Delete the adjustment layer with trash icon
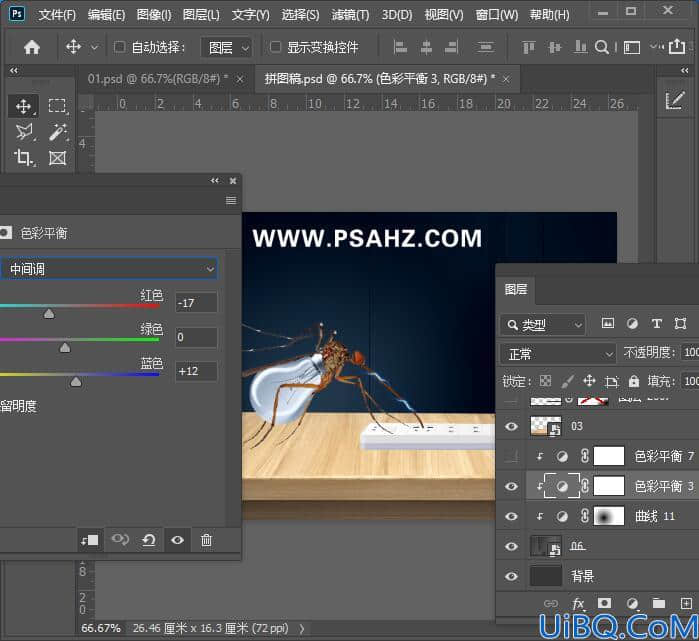Screen dimensions: 699x641 tap(206, 540)
